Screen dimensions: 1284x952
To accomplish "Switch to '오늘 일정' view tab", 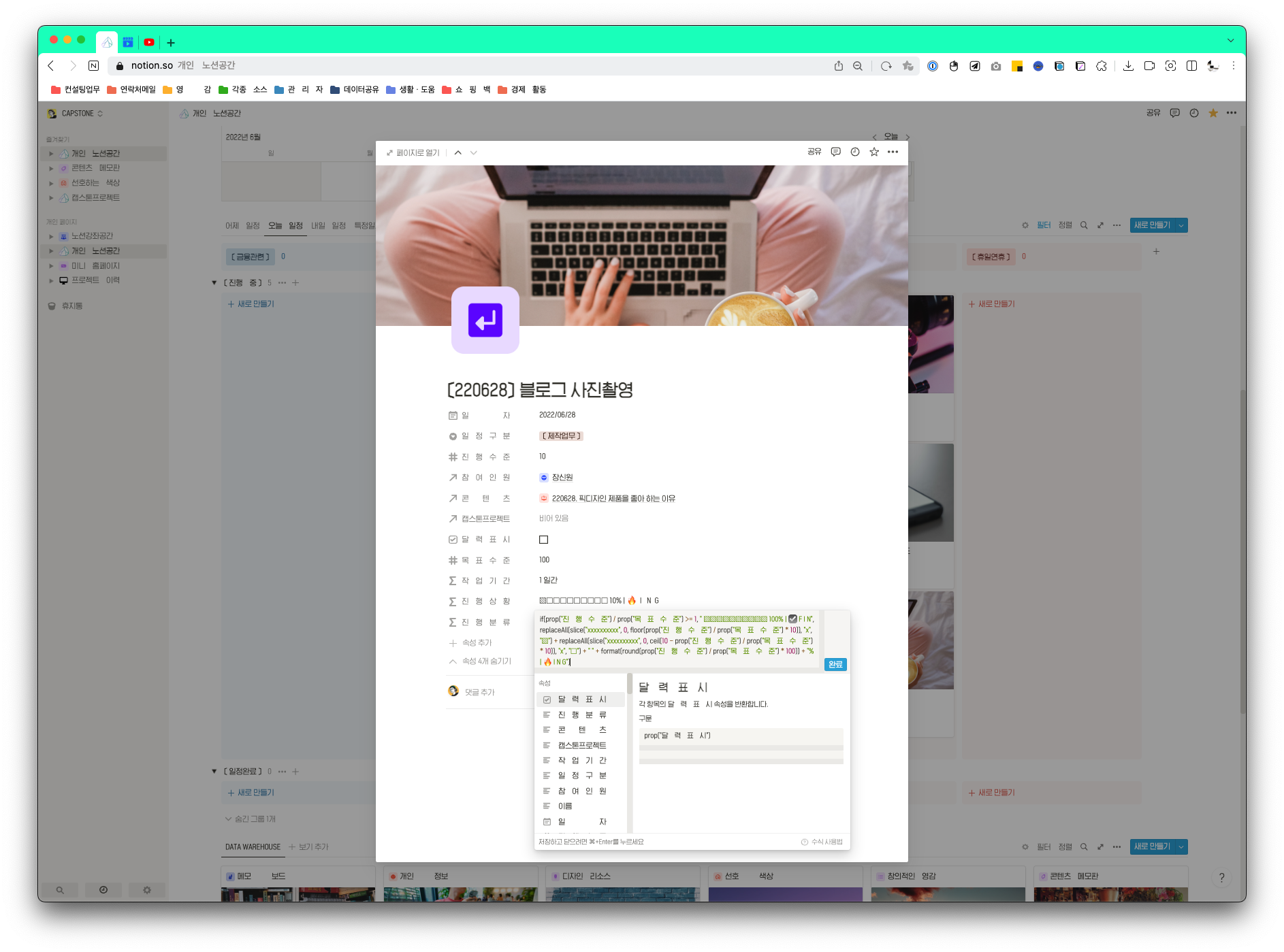I will click(285, 225).
